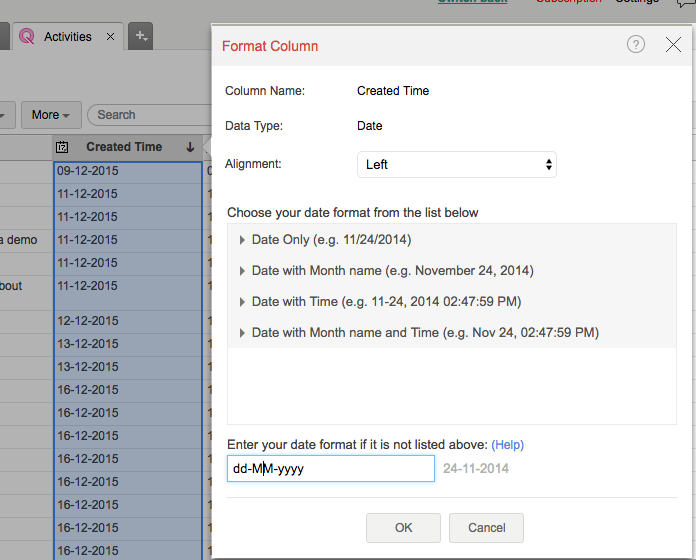The image size is (696, 560).
Task: Click the custom date format input field
Action: 330,469
